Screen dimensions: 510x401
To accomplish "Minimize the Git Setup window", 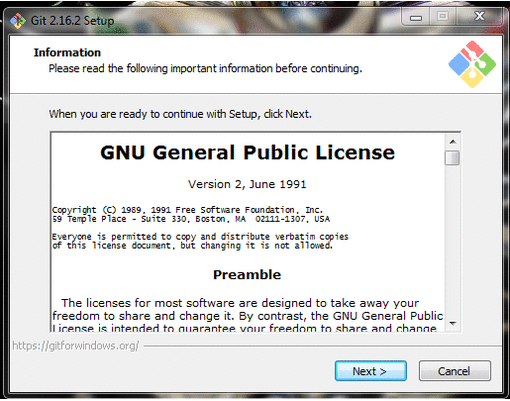I will click(416, 17).
